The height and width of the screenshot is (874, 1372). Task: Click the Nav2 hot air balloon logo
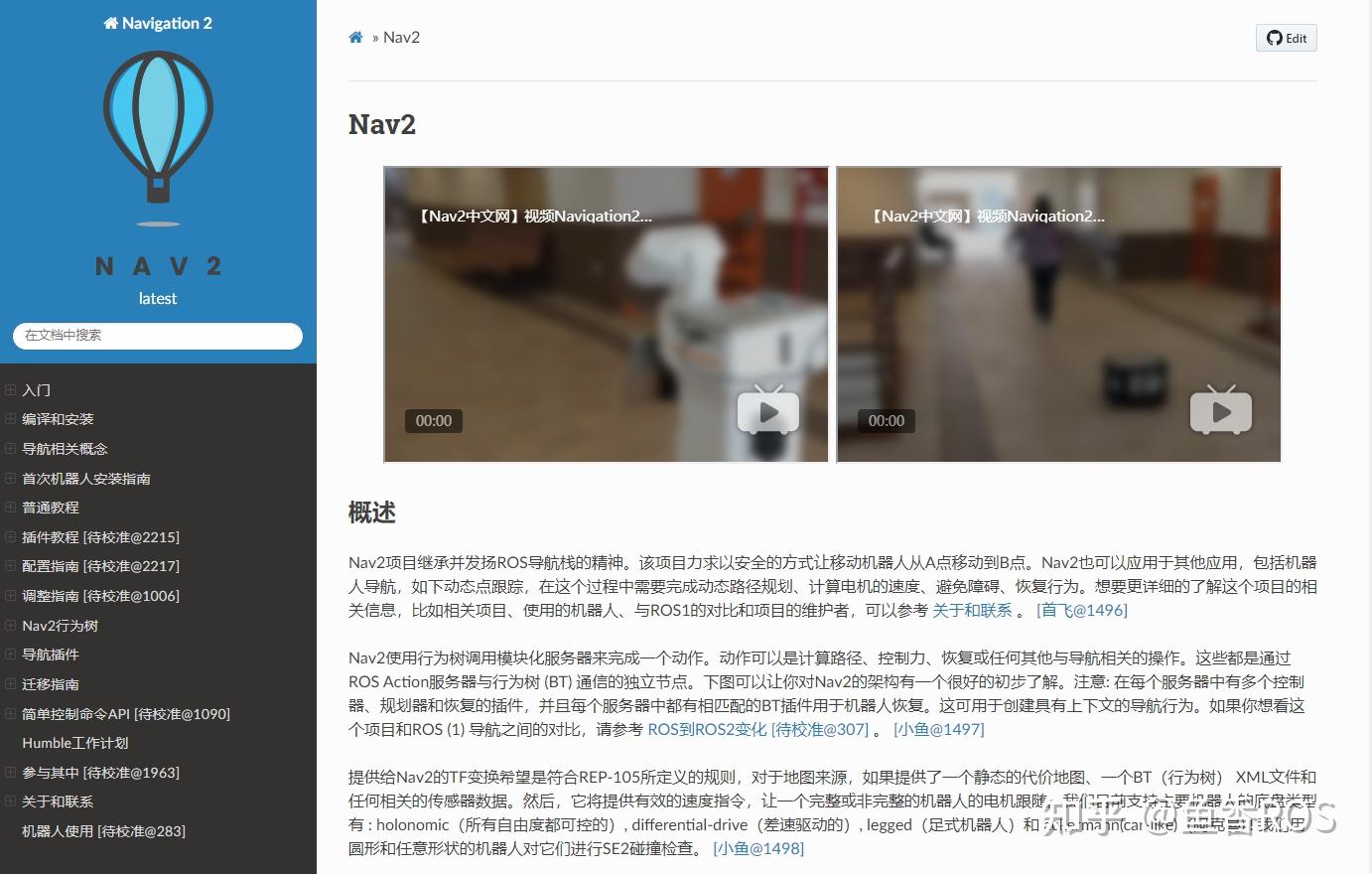[x=157, y=129]
